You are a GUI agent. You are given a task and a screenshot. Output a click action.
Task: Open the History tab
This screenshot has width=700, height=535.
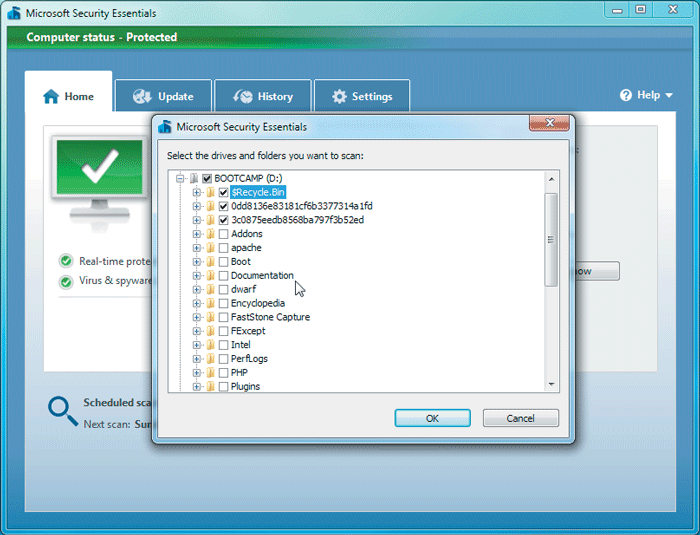tap(262, 96)
